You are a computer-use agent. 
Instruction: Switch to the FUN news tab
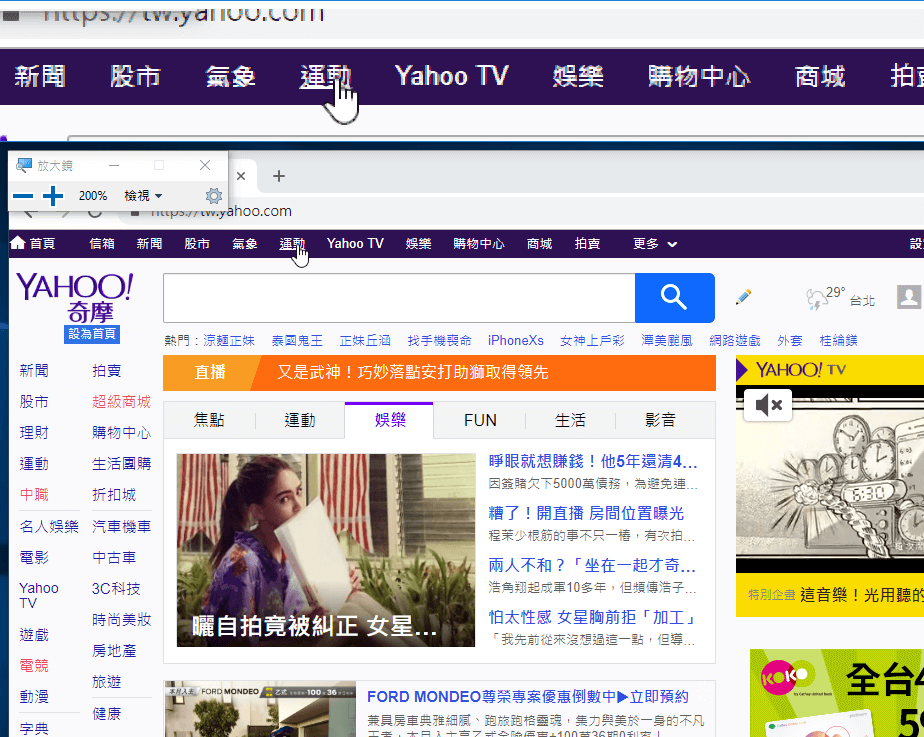(480, 420)
